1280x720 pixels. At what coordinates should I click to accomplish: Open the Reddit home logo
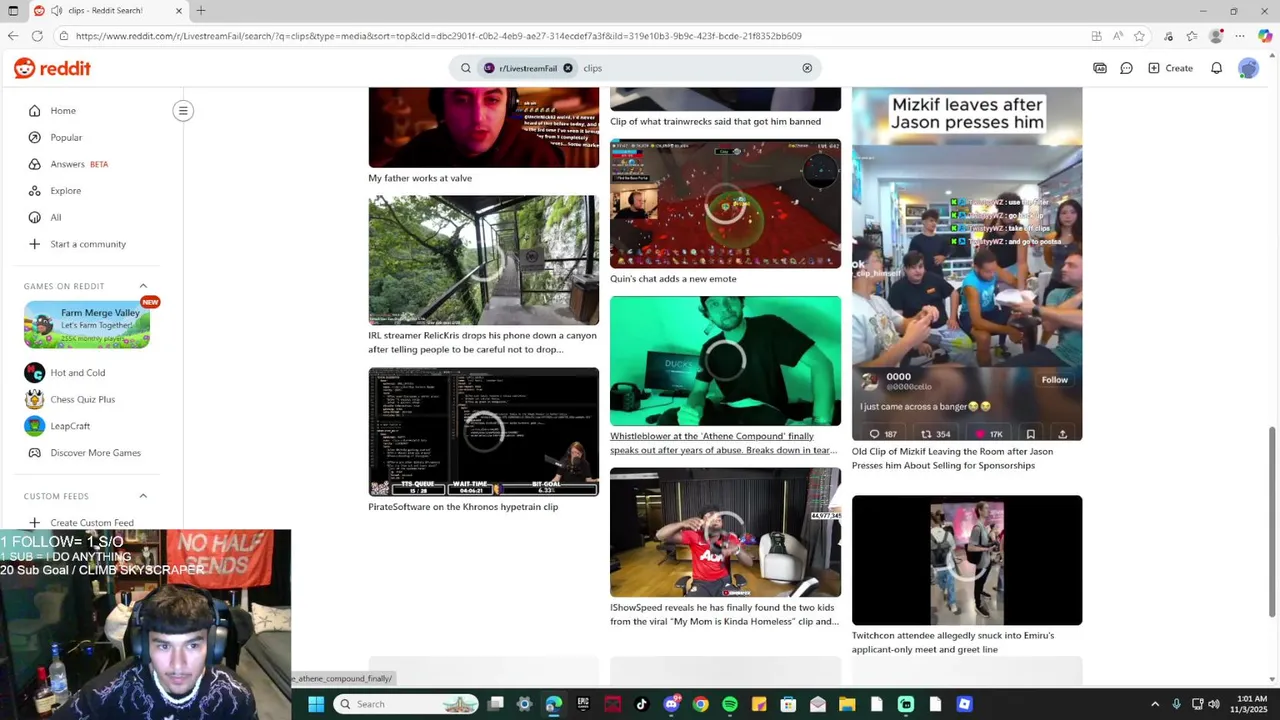pos(52,68)
